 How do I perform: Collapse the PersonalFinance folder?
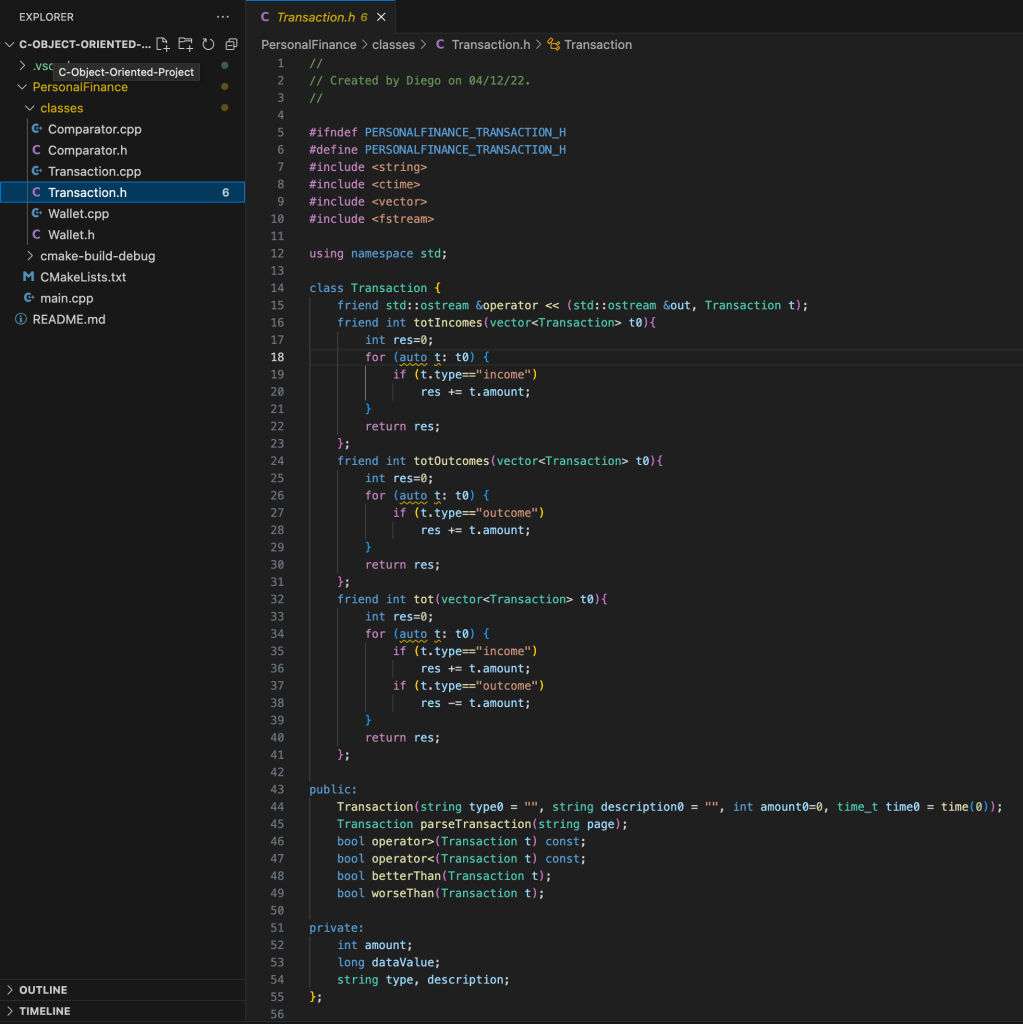[x=79, y=87]
